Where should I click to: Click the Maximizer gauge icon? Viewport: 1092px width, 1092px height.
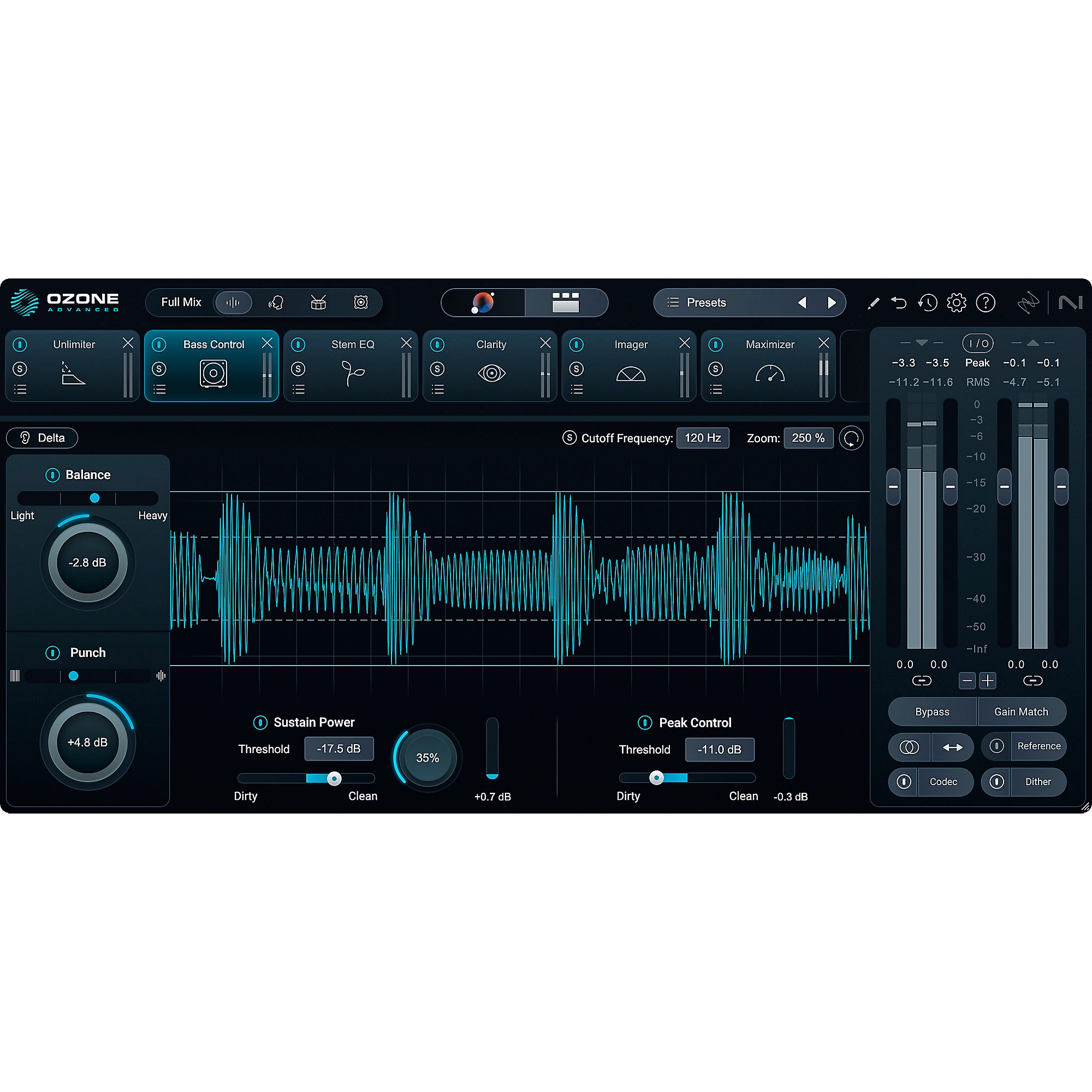[x=769, y=373]
